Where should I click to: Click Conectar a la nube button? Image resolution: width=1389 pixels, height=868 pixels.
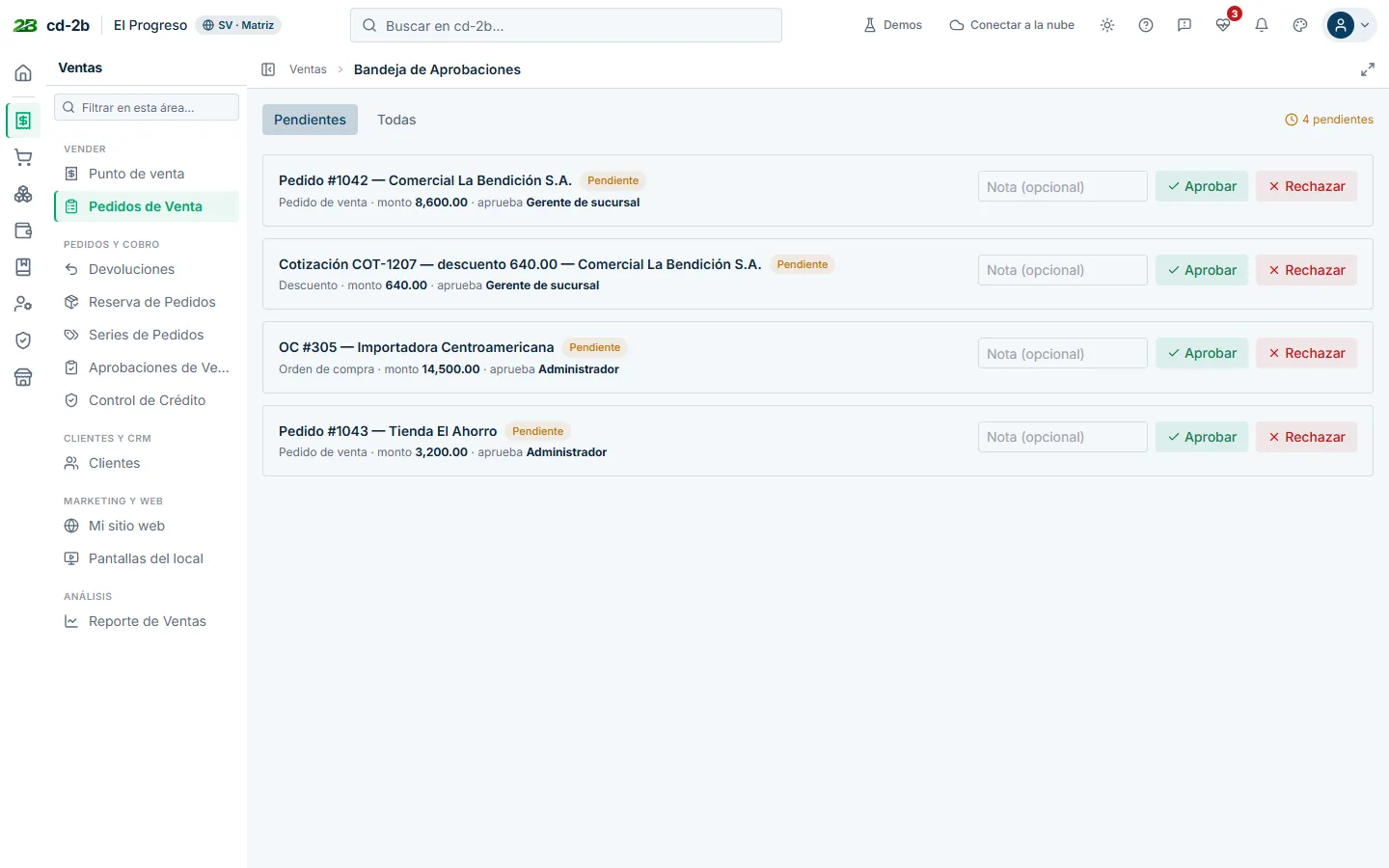(x=1012, y=25)
